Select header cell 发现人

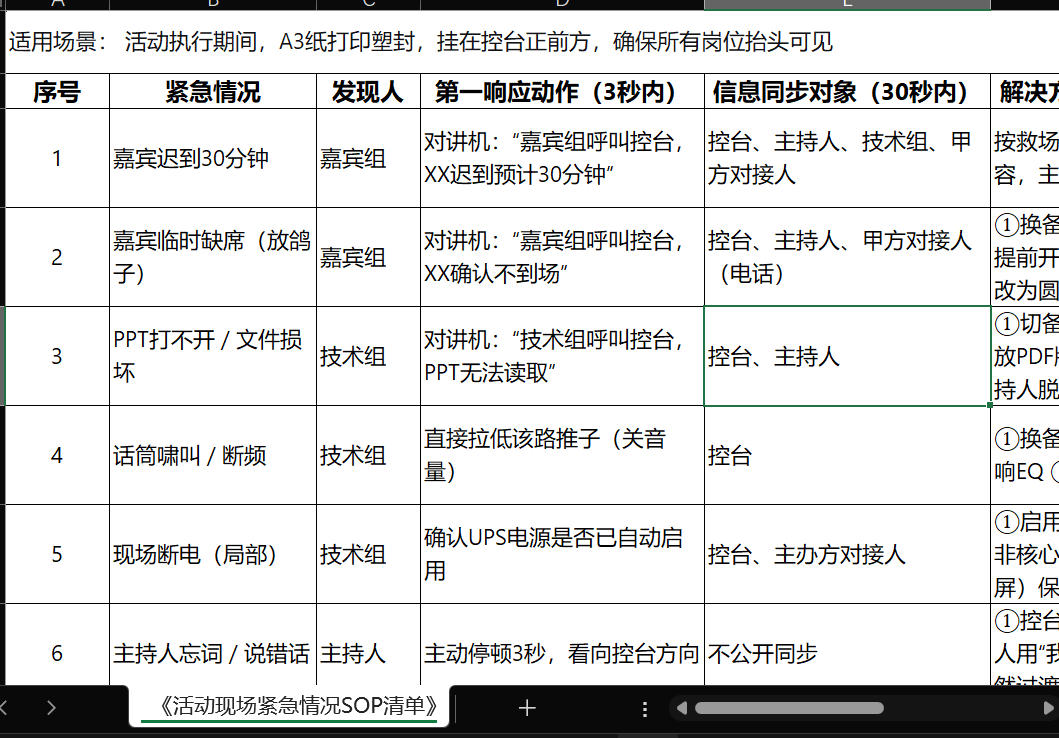tap(368, 91)
